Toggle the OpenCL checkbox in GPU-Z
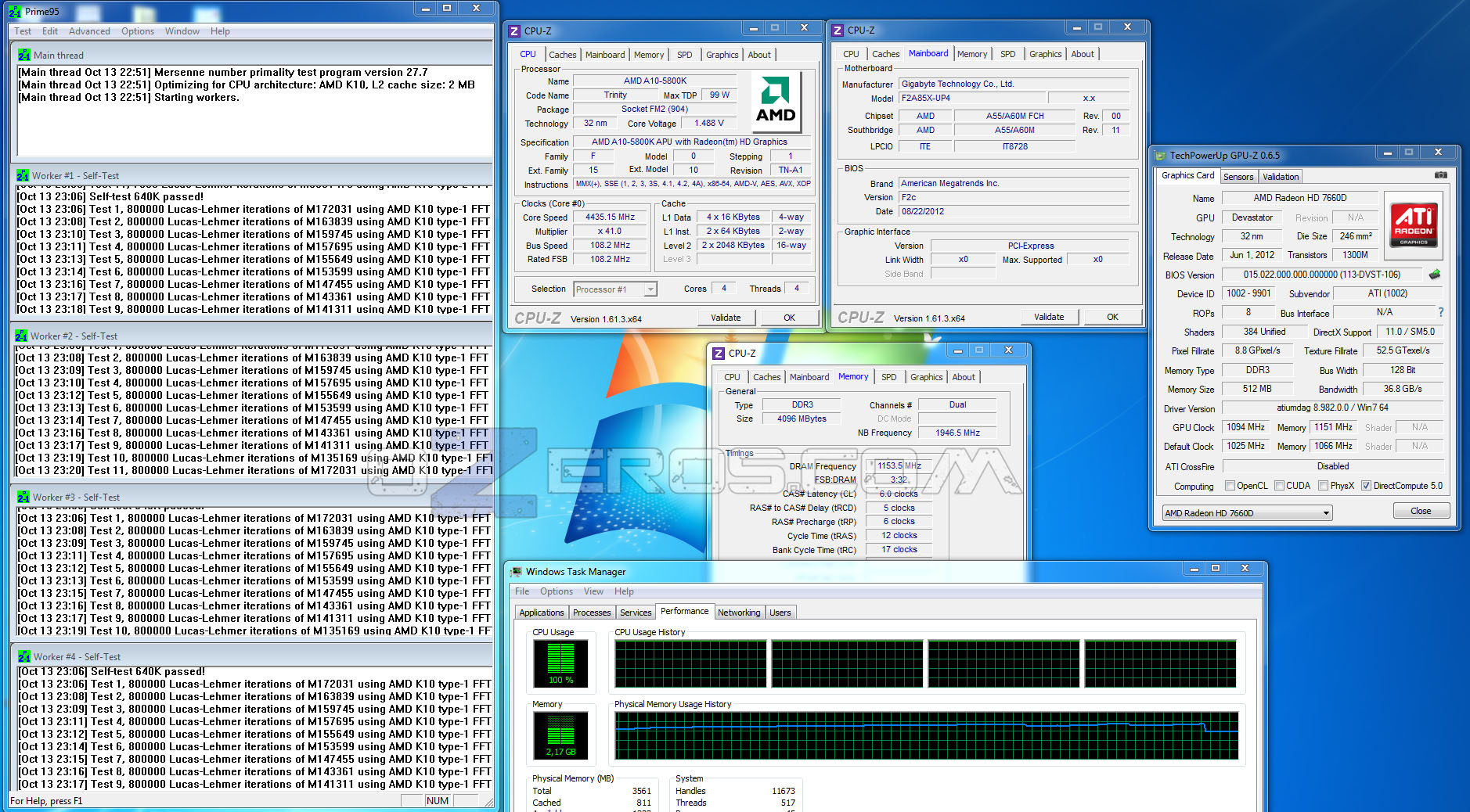1470x812 pixels. [1230, 486]
